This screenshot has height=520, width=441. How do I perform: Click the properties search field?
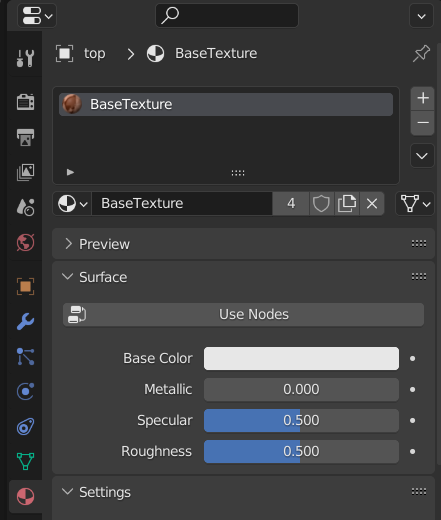227,15
